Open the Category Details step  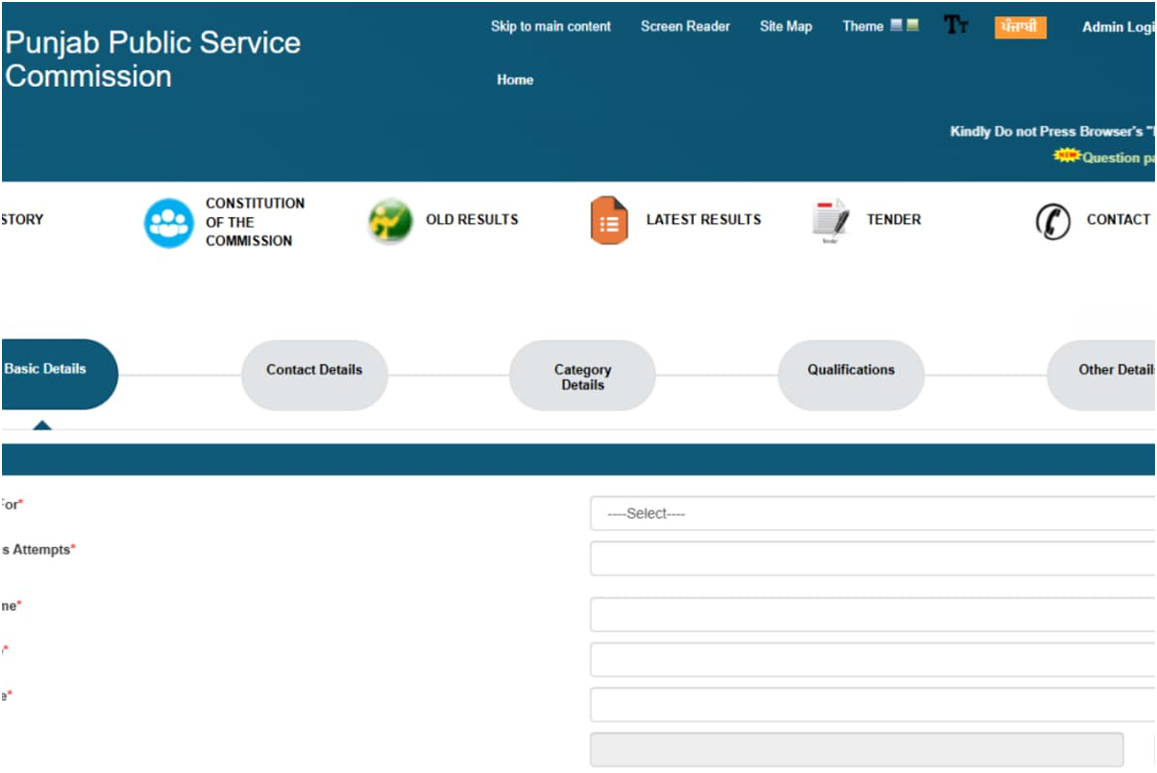(582, 376)
